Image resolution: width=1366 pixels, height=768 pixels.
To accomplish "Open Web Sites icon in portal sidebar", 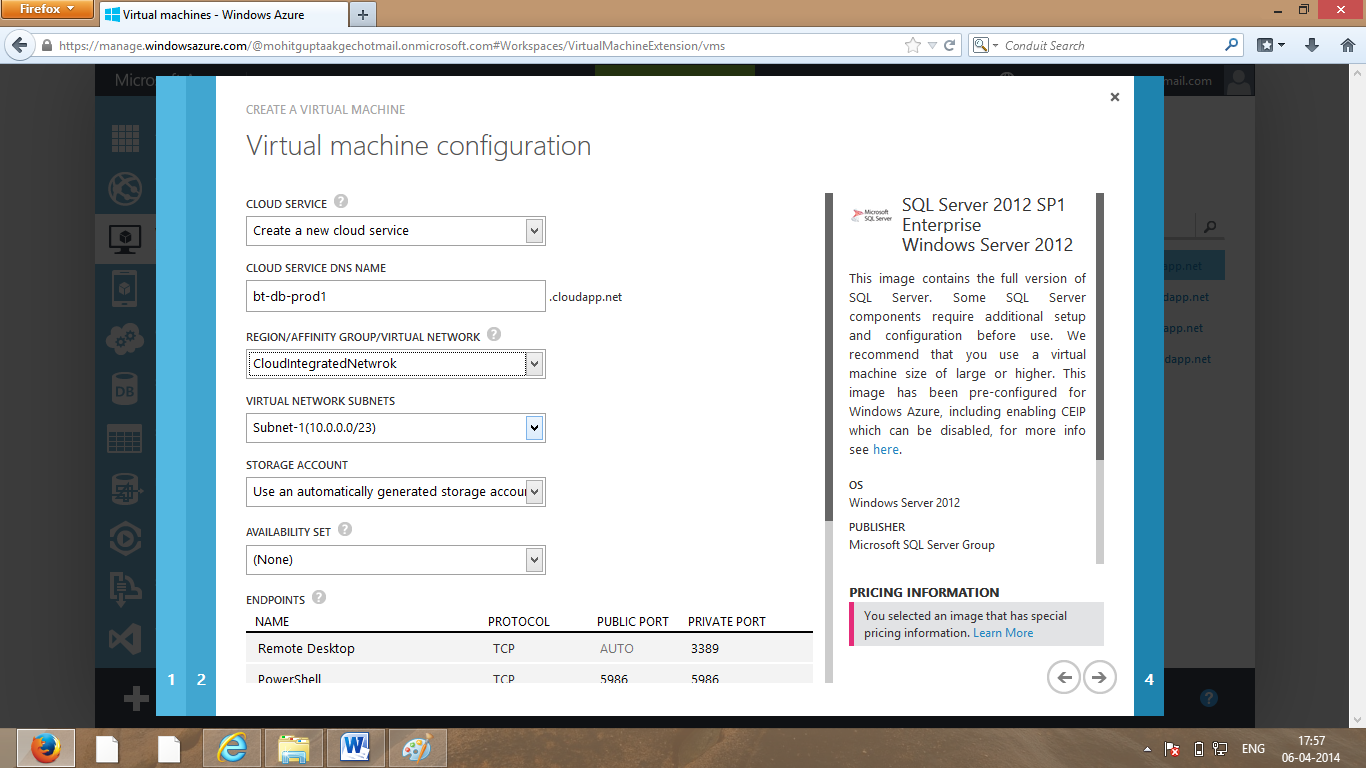I will tap(125, 188).
